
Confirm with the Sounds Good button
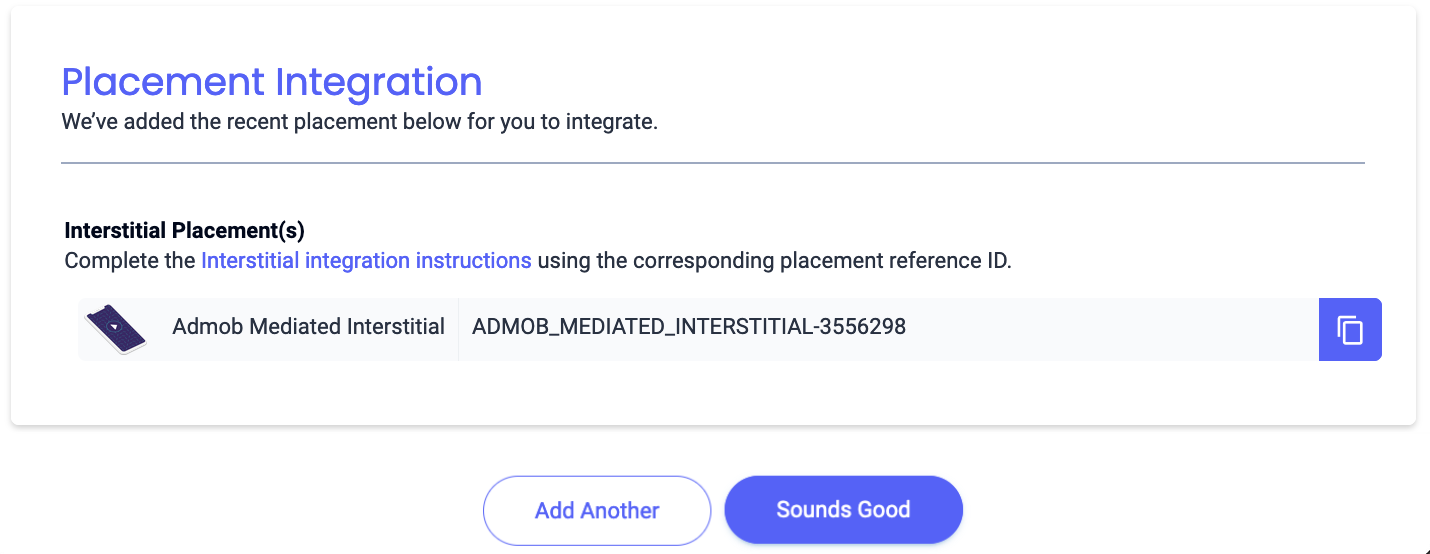click(843, 510)
